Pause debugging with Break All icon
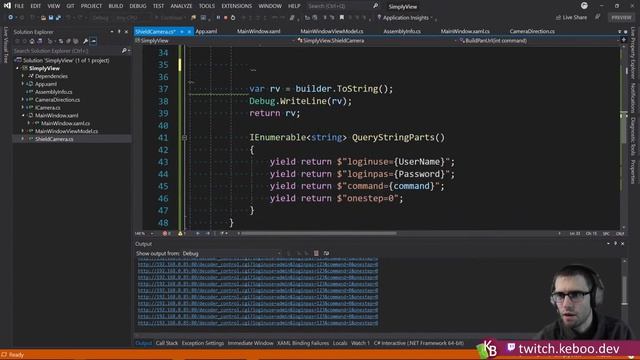 tap(218, 18)
